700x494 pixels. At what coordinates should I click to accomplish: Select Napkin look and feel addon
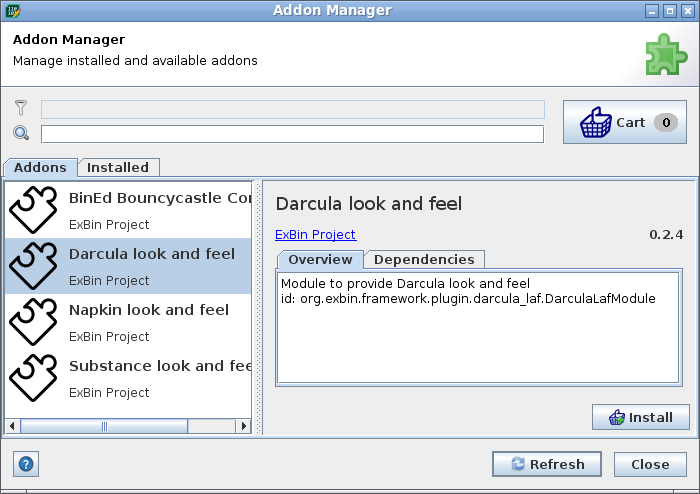tap(128, 322)
